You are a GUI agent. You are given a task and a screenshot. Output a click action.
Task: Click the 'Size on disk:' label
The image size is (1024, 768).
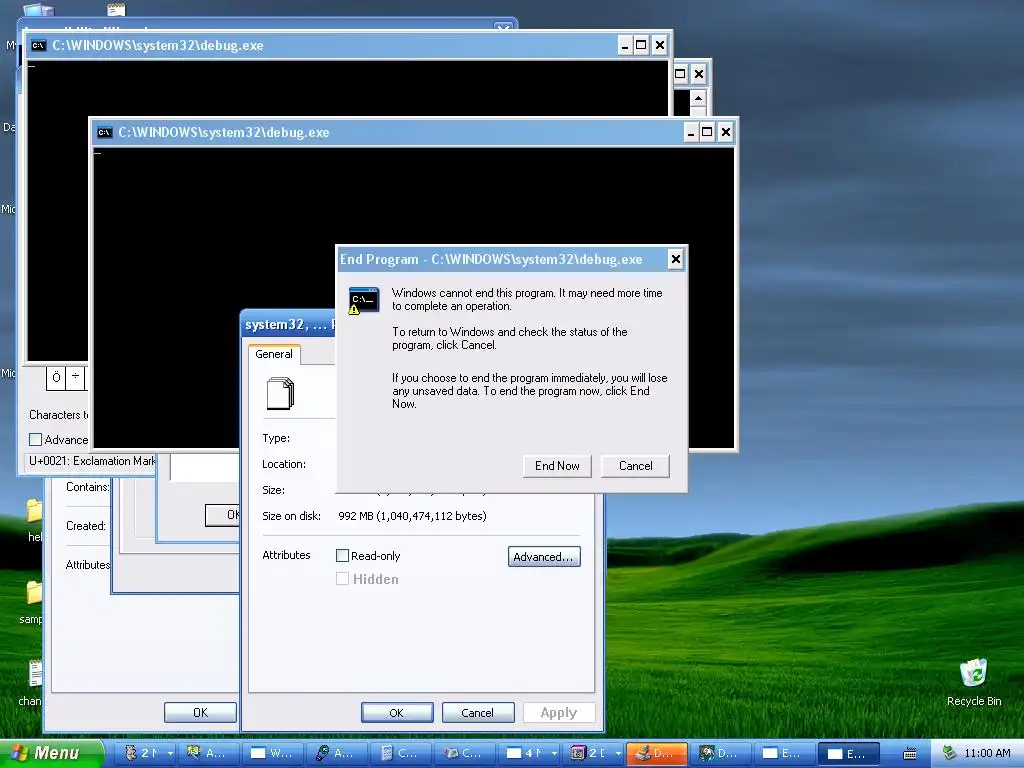coord(291,516)
